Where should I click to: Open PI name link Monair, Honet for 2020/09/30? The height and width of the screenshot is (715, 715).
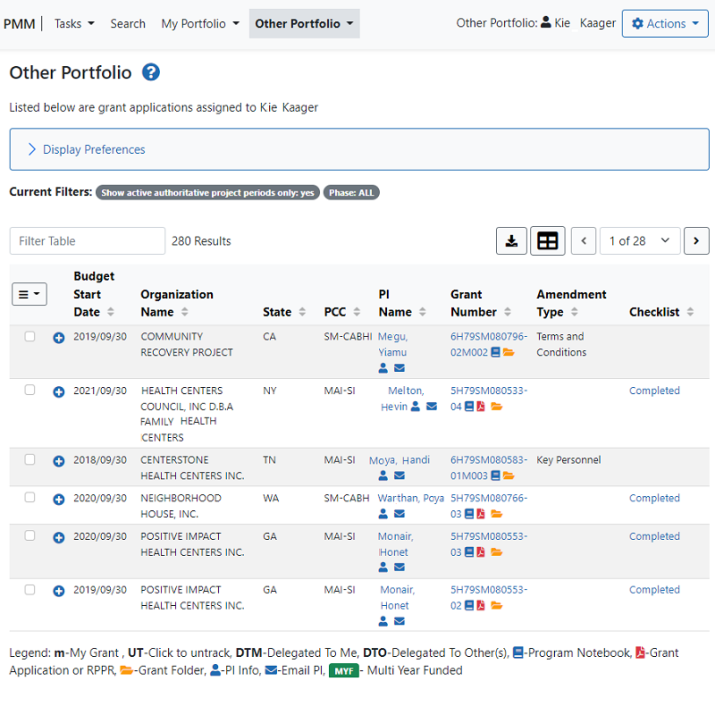[395, 544]
